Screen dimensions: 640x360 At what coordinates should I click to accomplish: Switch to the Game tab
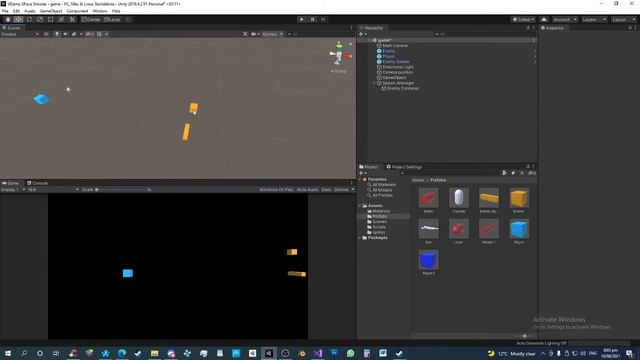pos(11,183)
